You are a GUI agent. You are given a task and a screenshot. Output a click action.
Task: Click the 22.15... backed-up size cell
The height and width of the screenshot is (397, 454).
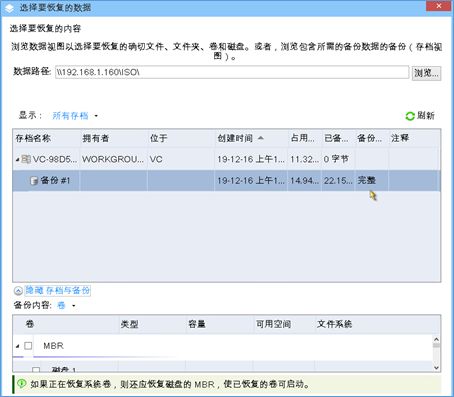click(x=338, y=180)
